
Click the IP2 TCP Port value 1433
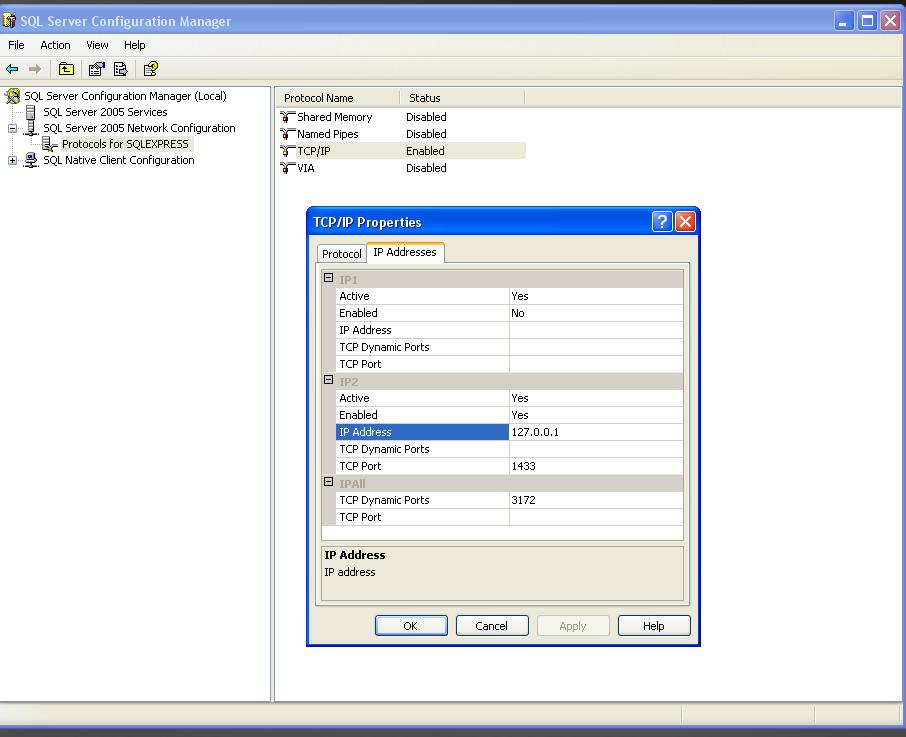tap(596, 466)
